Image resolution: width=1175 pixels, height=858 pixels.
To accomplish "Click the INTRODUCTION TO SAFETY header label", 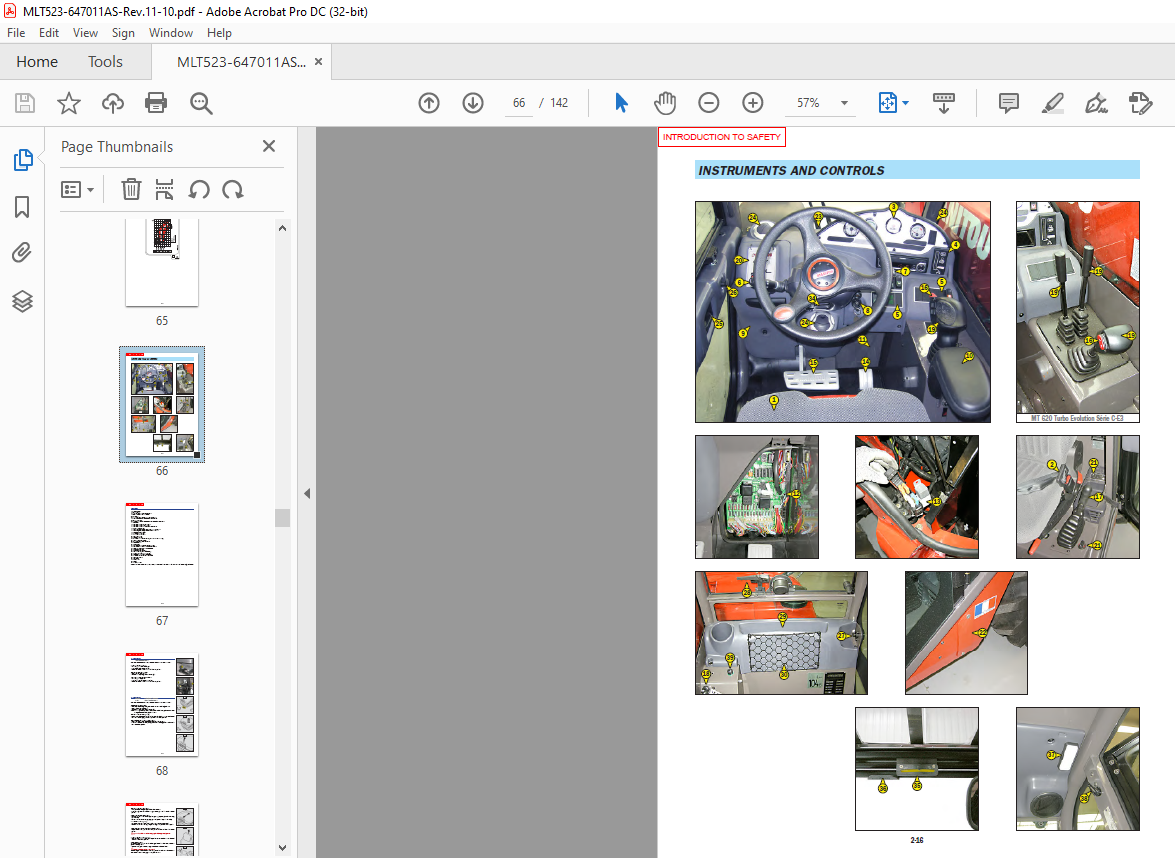I will coord(722,137).
